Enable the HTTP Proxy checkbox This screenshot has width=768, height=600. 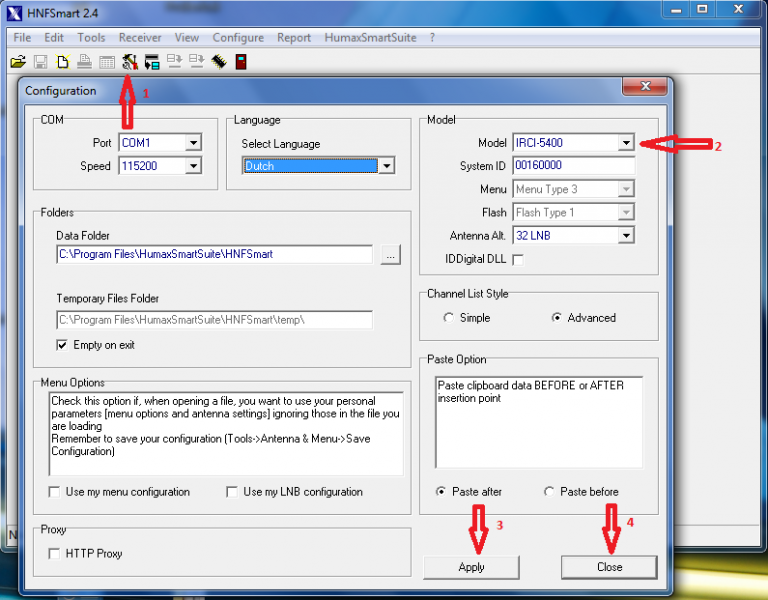pos(54,553)
